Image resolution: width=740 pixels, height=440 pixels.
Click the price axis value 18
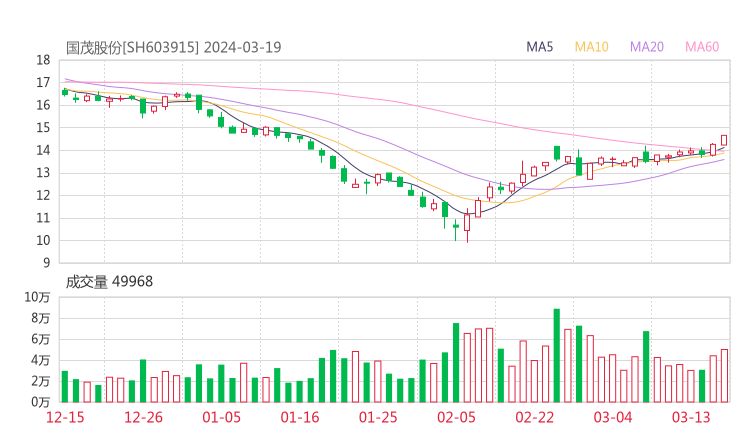pyautogui.click(x=43, y=60)
